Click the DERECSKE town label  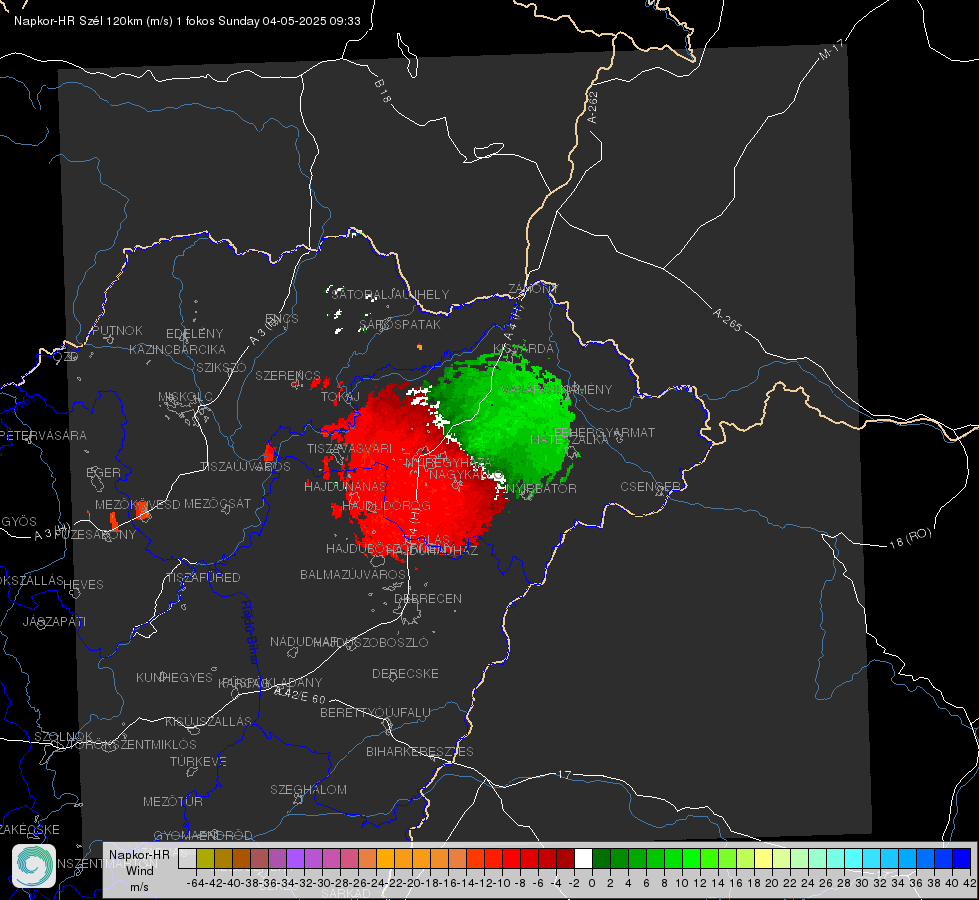point(405,673)
